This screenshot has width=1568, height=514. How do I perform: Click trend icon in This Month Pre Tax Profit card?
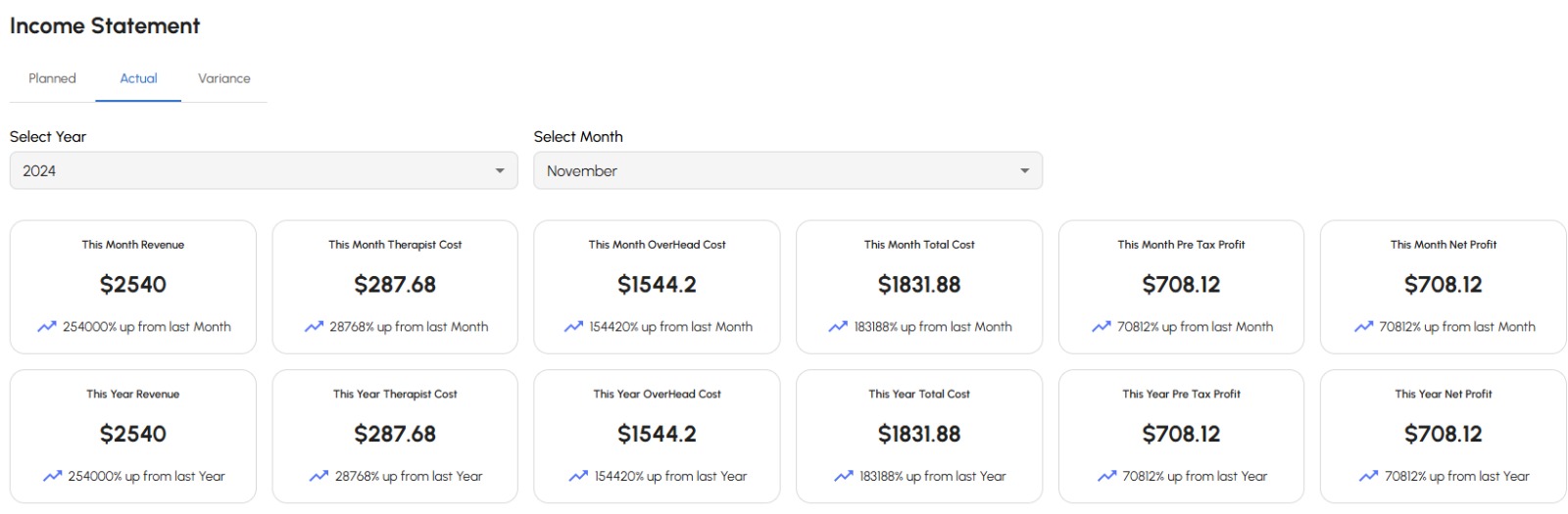click(x=1102, y=327)
